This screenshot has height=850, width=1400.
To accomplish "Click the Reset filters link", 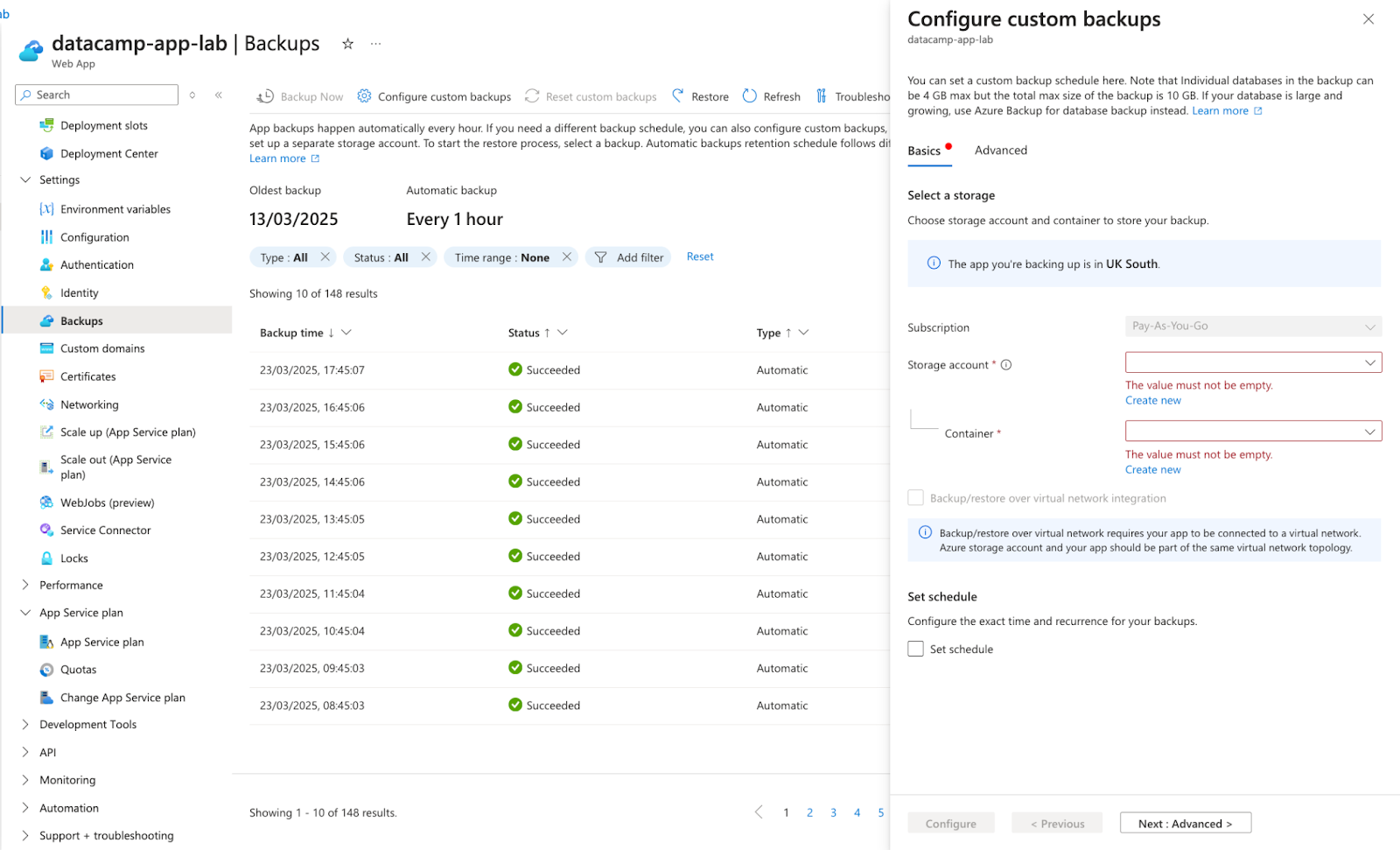I will [x=700, y=256].
